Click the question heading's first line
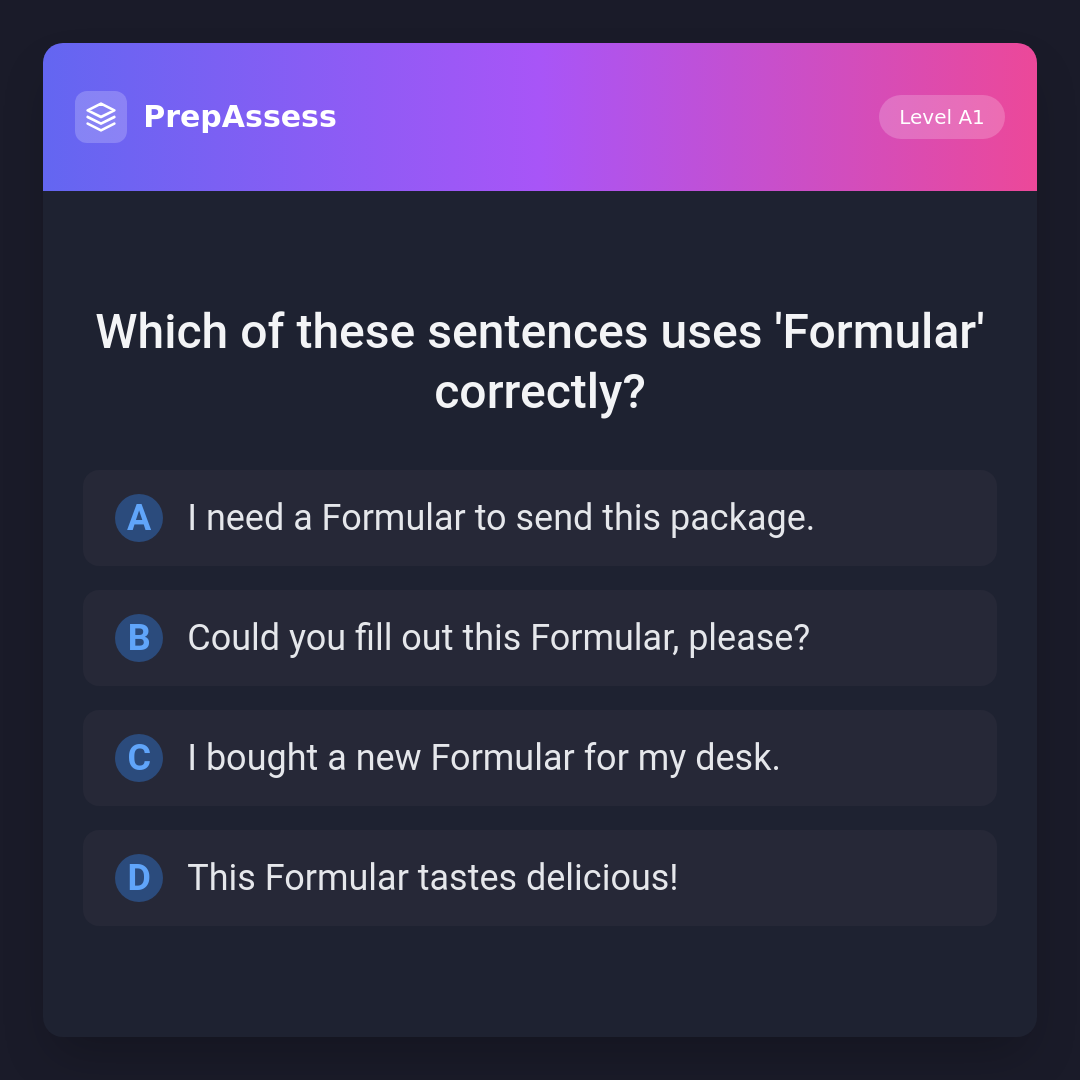Screen dimensions: 1080x1080 point(540,332)
